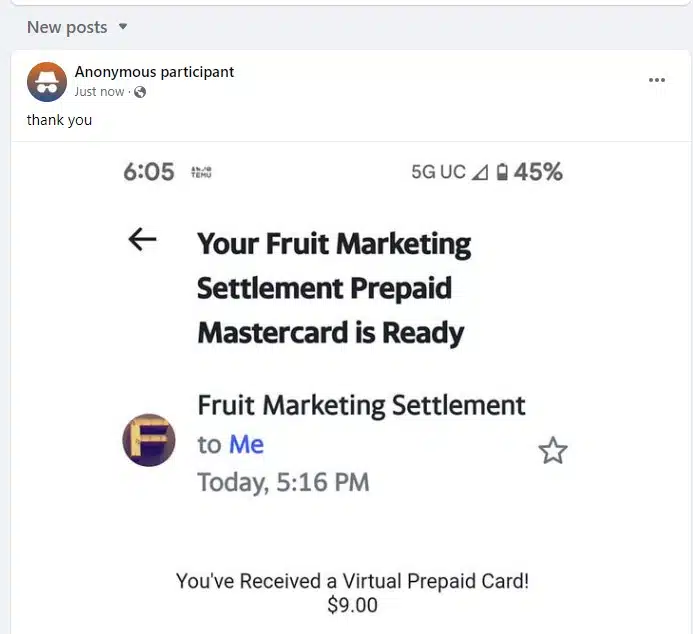Click the Anonymous participant avatar icon
Screen dimensions: 693x634
click(x=47, y=81)
